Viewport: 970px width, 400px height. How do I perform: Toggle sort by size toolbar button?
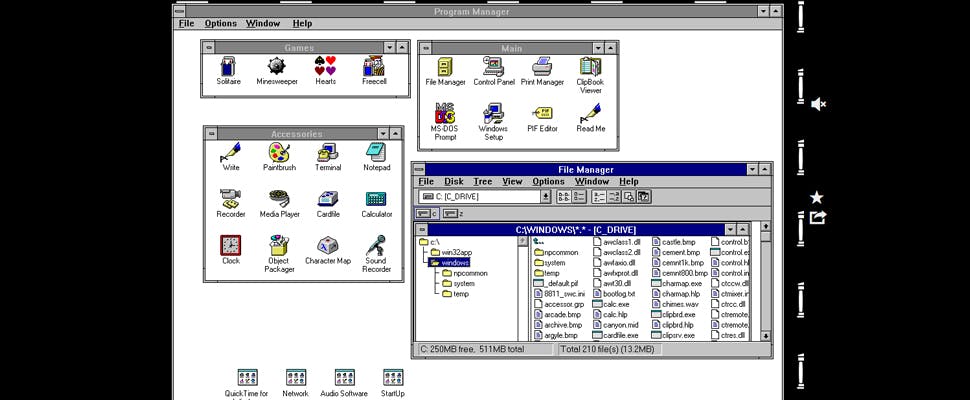tap(629, 197)
